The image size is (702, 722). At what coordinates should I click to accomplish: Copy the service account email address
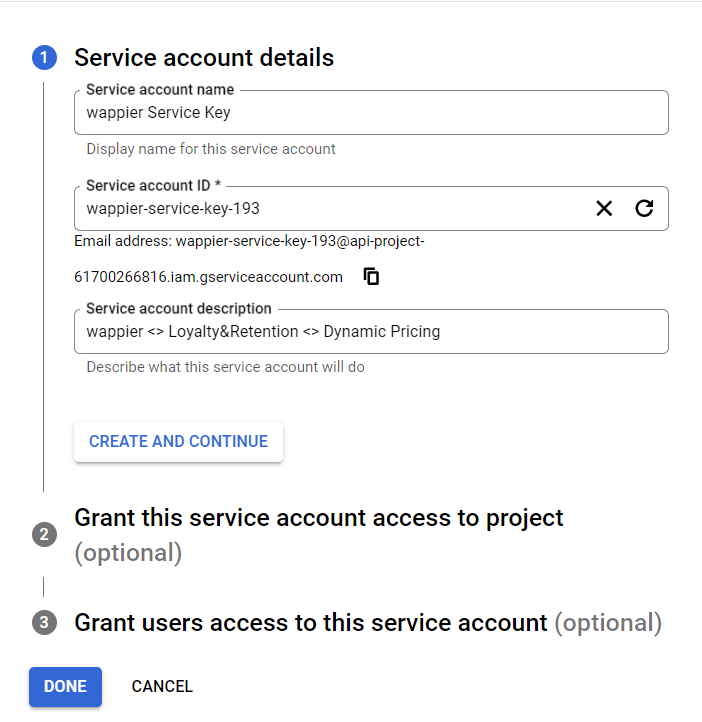tap(371, 277)
